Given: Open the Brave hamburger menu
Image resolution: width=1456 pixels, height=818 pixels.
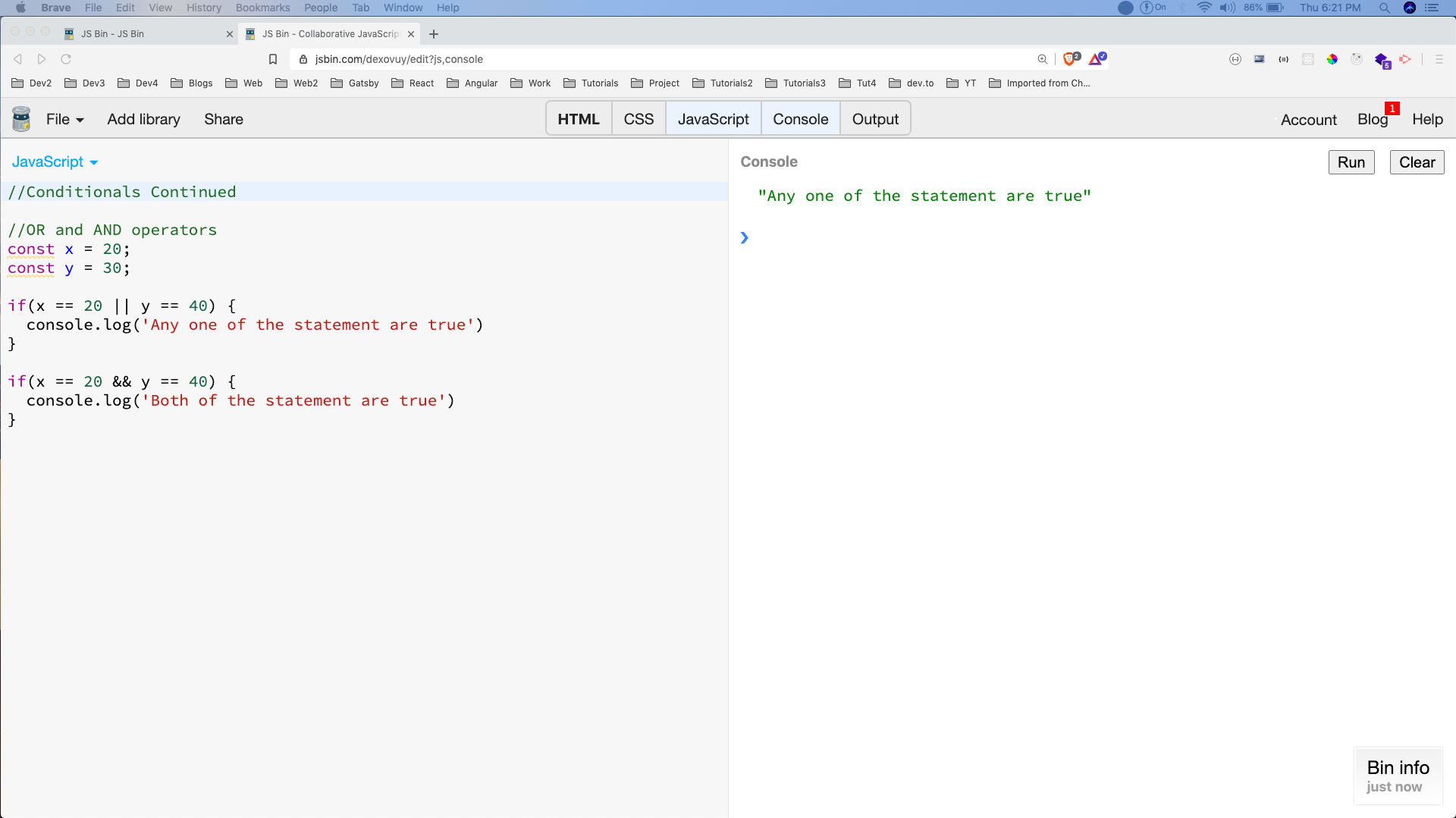Looking at the screenshot, I should (1439, 59).
